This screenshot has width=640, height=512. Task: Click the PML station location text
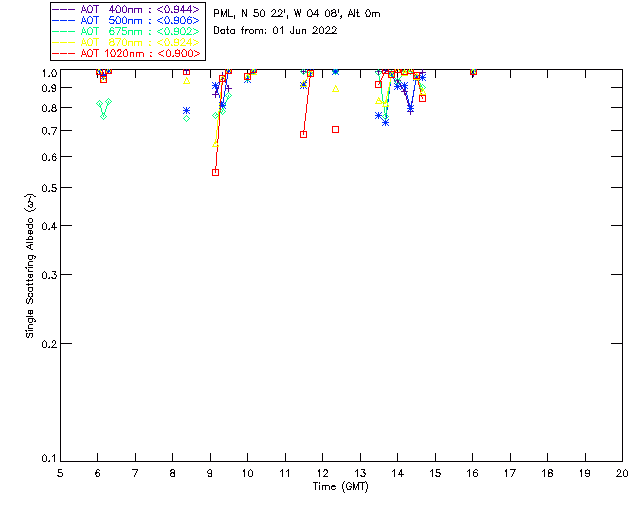coord(297,13)
